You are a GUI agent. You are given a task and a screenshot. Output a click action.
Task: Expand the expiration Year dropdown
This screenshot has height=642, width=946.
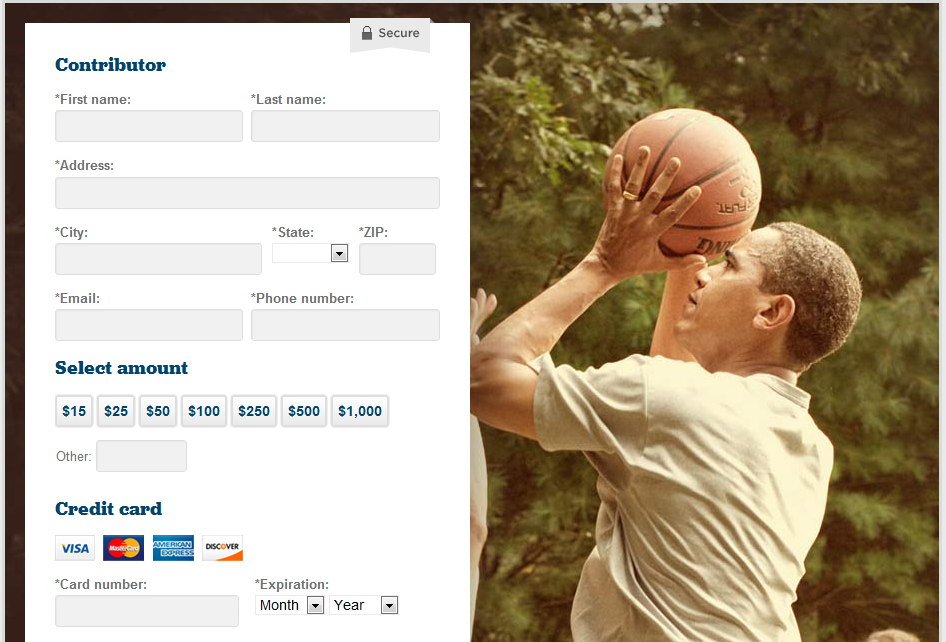[x=363, y=605]
